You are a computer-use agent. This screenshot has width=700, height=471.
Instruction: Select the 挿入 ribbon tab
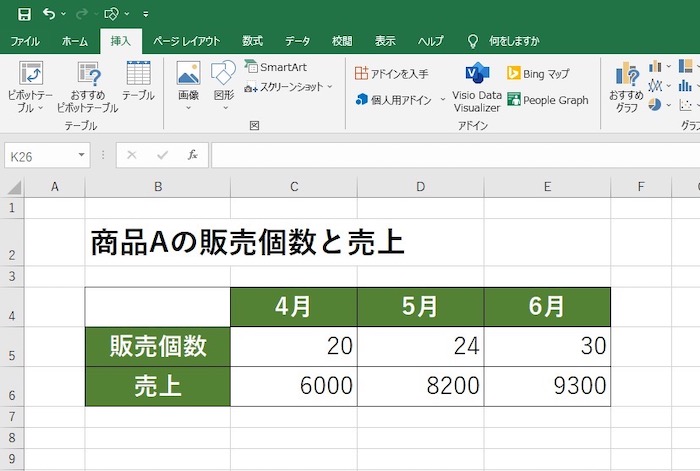121,41
